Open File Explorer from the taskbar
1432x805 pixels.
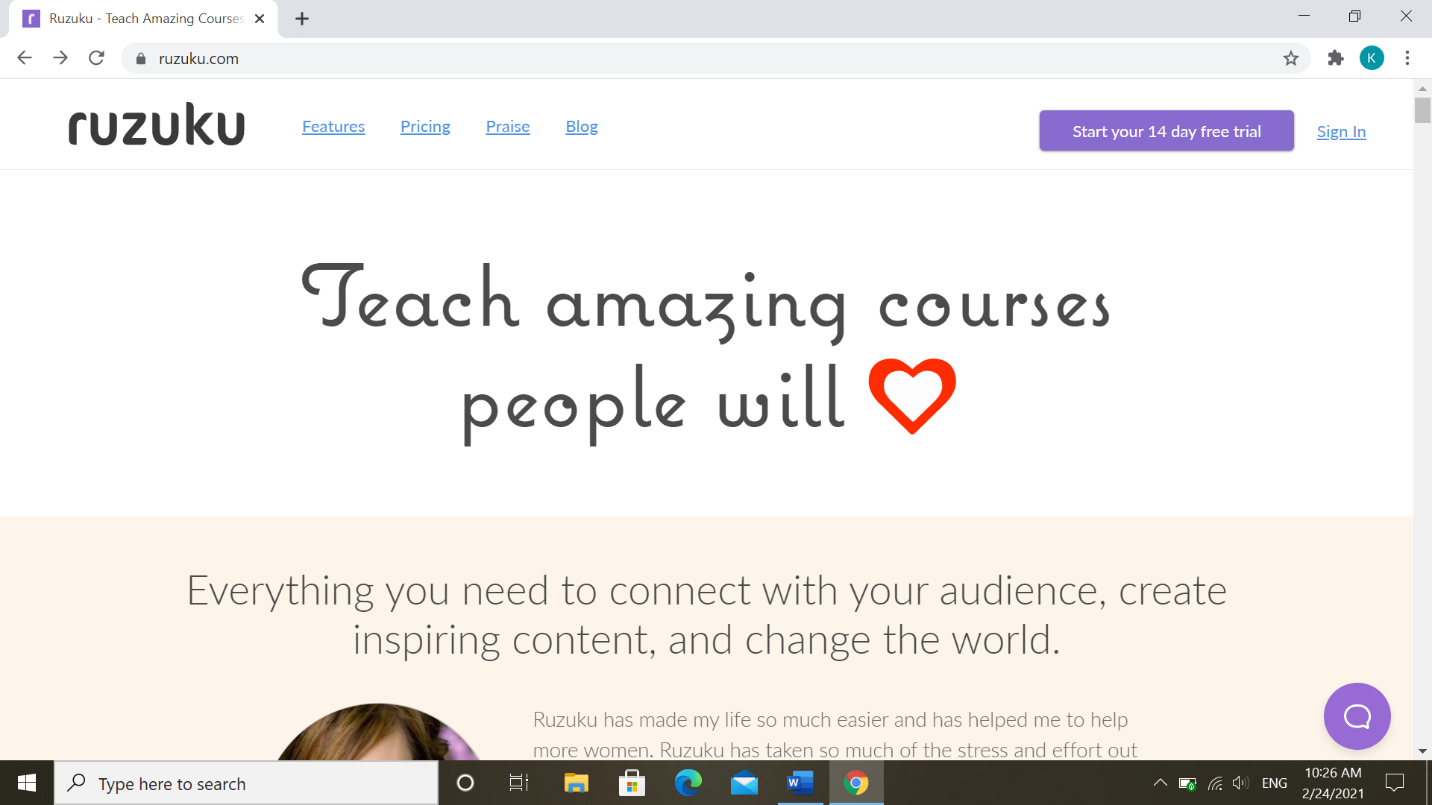click(576, 783)
